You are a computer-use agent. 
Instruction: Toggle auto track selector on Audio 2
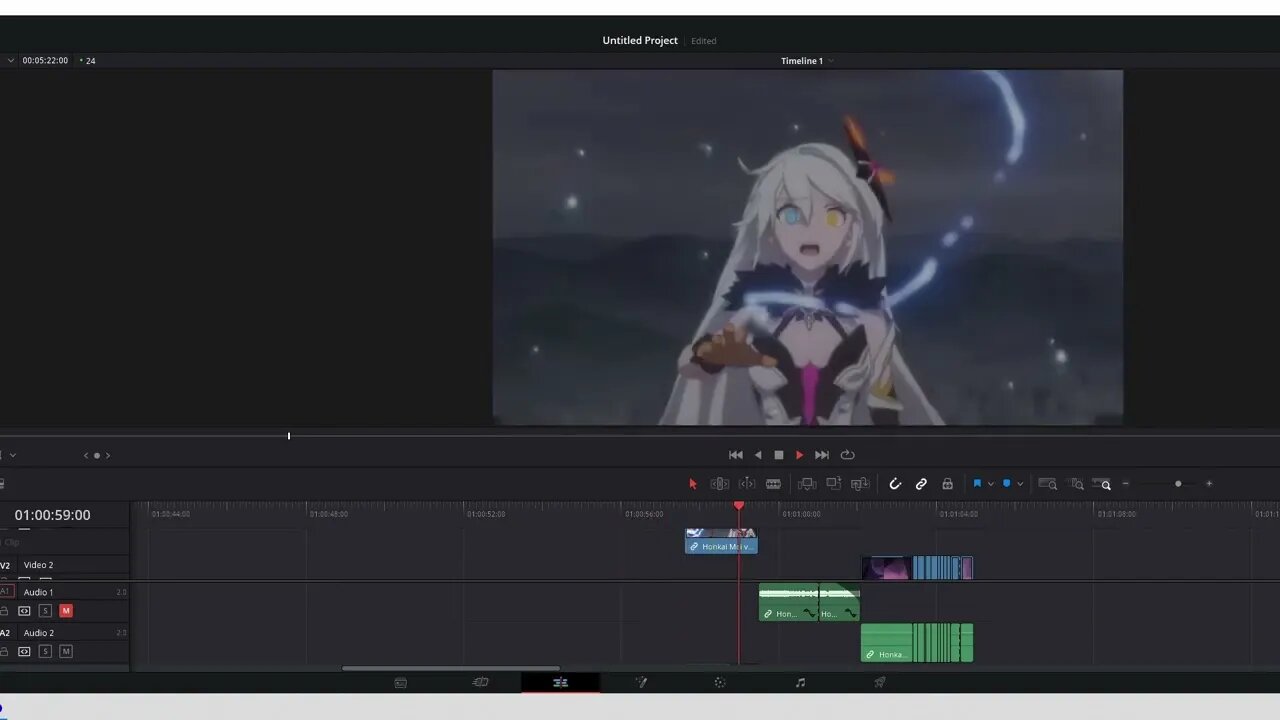pyautogui.click(x=24, y=652)
